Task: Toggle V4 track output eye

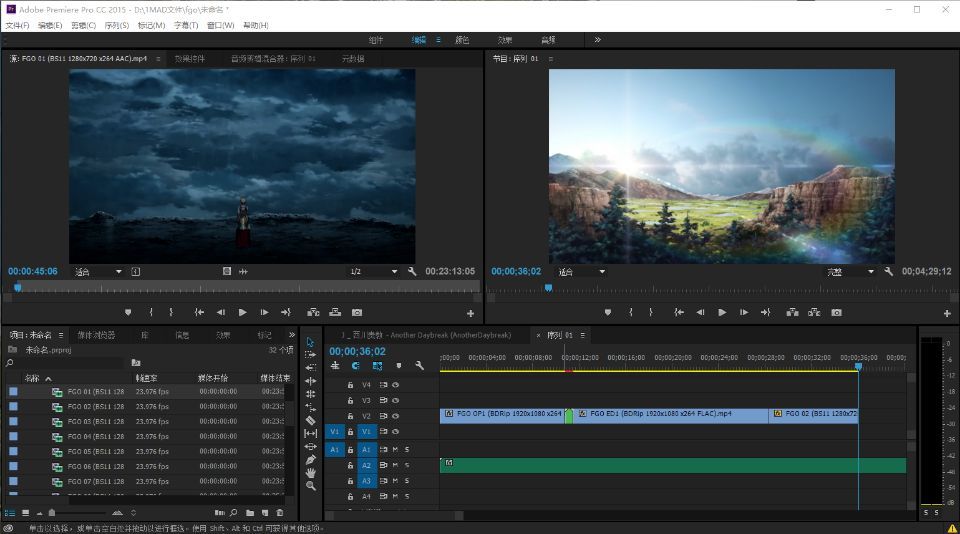Action: 396,385
